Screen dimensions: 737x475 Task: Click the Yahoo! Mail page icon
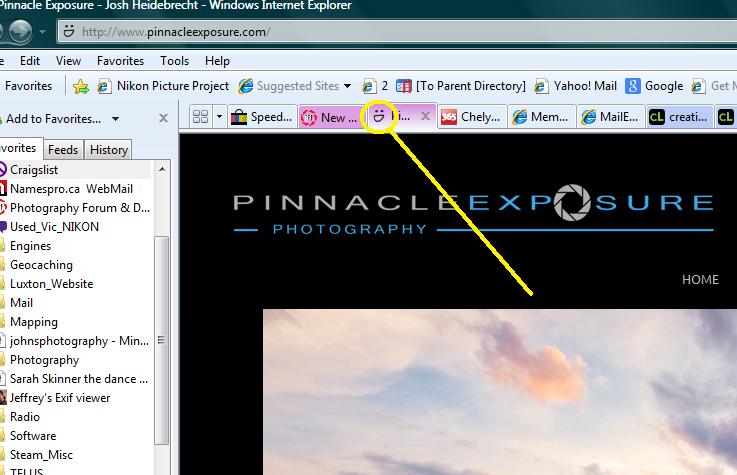[541, 86]
